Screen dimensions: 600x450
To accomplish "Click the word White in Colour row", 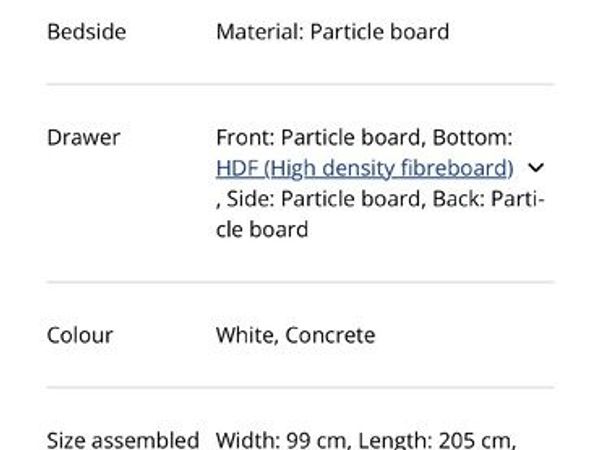I will (x=245, y=336).
